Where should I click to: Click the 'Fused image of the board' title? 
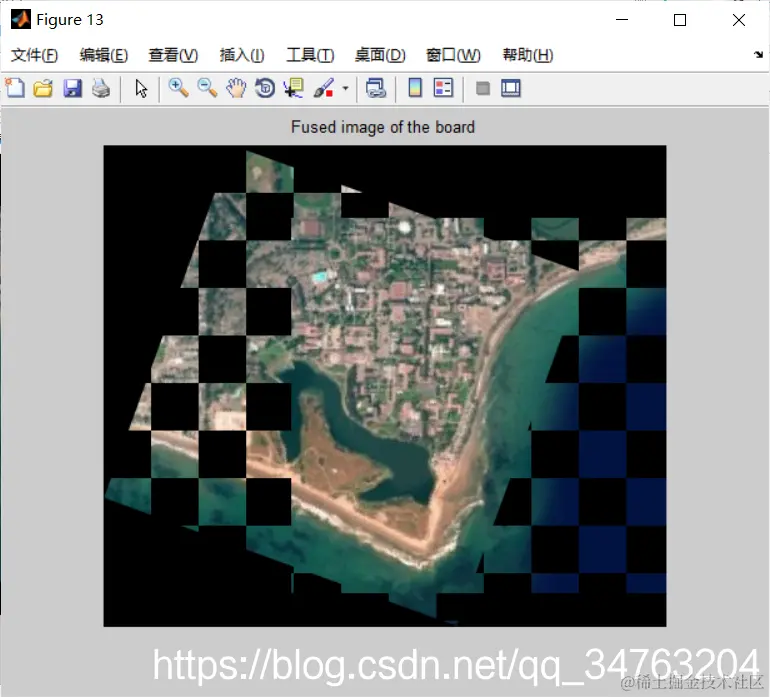pyautogui.click(x=383, y=127)
